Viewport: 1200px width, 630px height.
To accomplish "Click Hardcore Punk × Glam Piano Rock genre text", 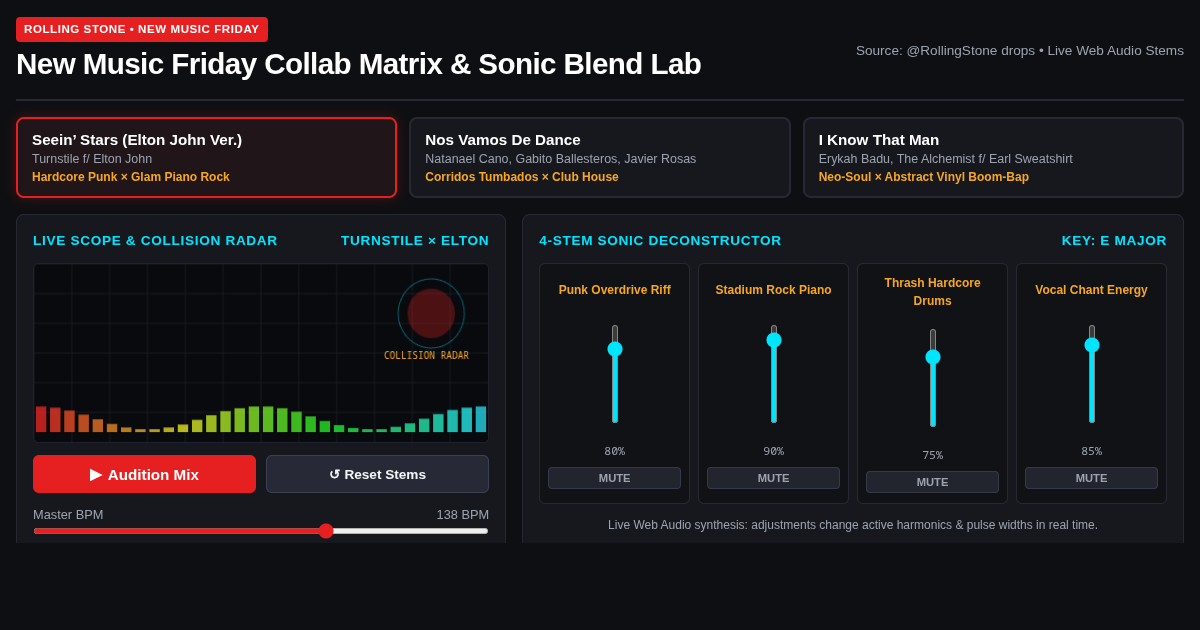I will point(131,177).
